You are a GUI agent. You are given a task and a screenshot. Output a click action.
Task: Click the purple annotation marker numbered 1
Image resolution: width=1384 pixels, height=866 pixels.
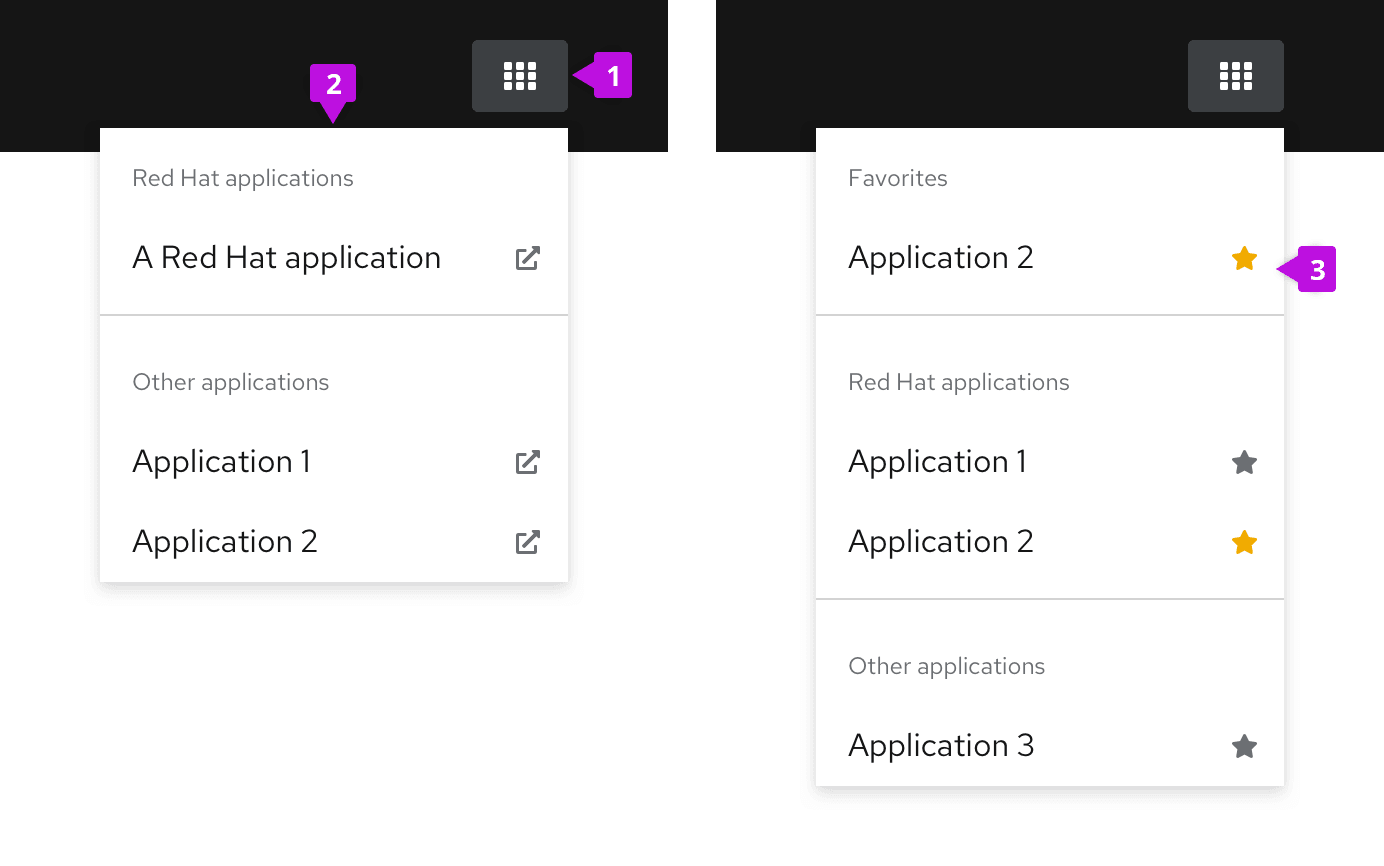[x=612, y=76]
